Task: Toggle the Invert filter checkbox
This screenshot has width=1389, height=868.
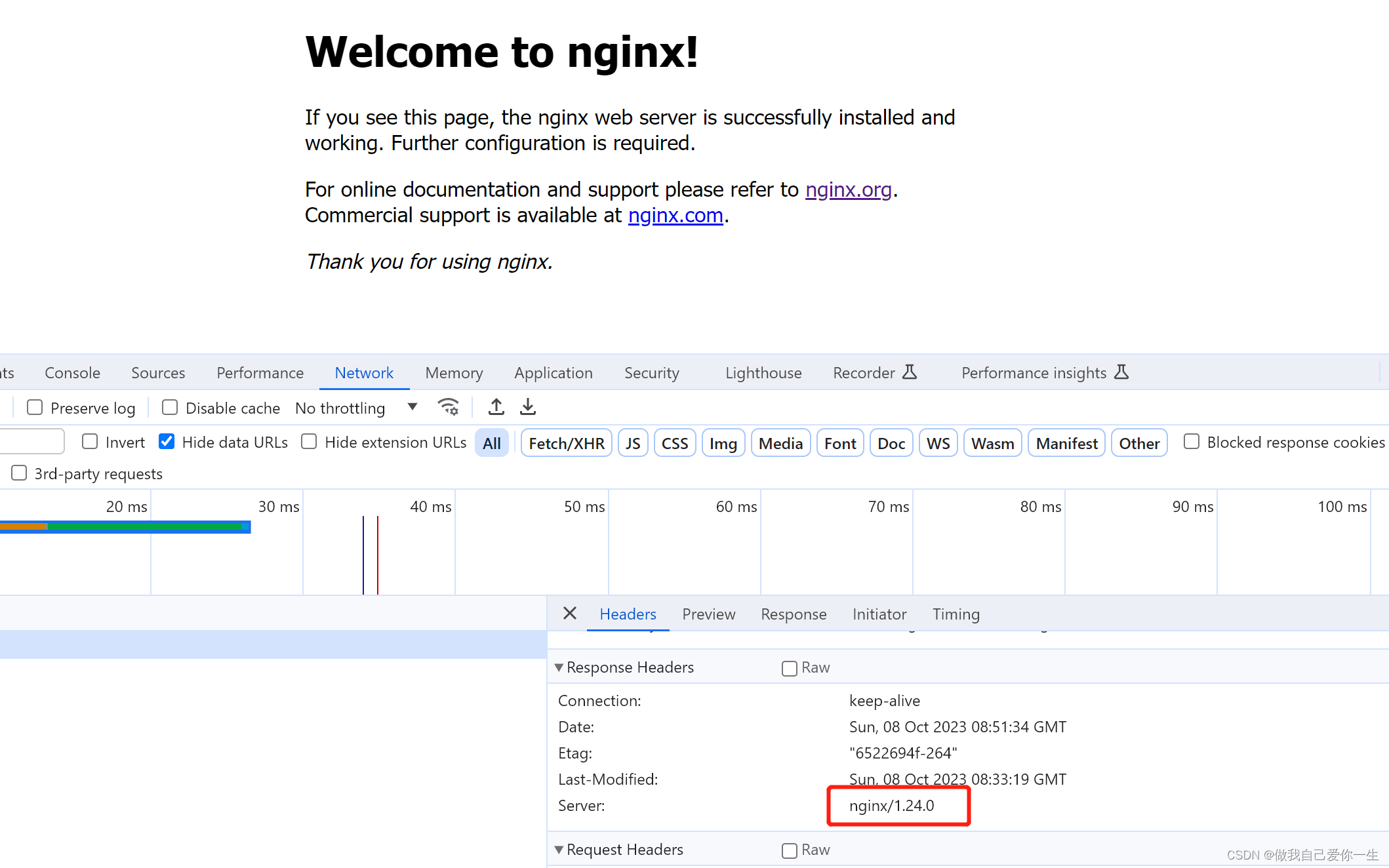Action: pos(90,442)
